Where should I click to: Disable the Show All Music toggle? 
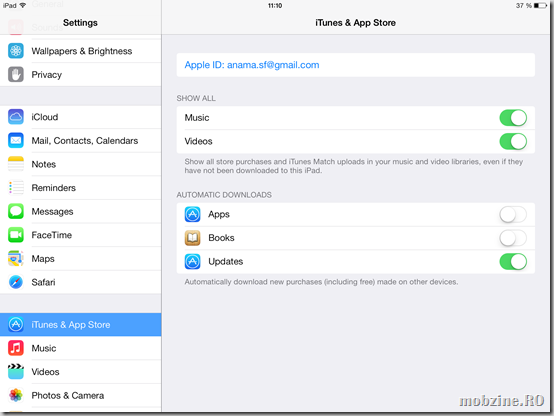513,118
